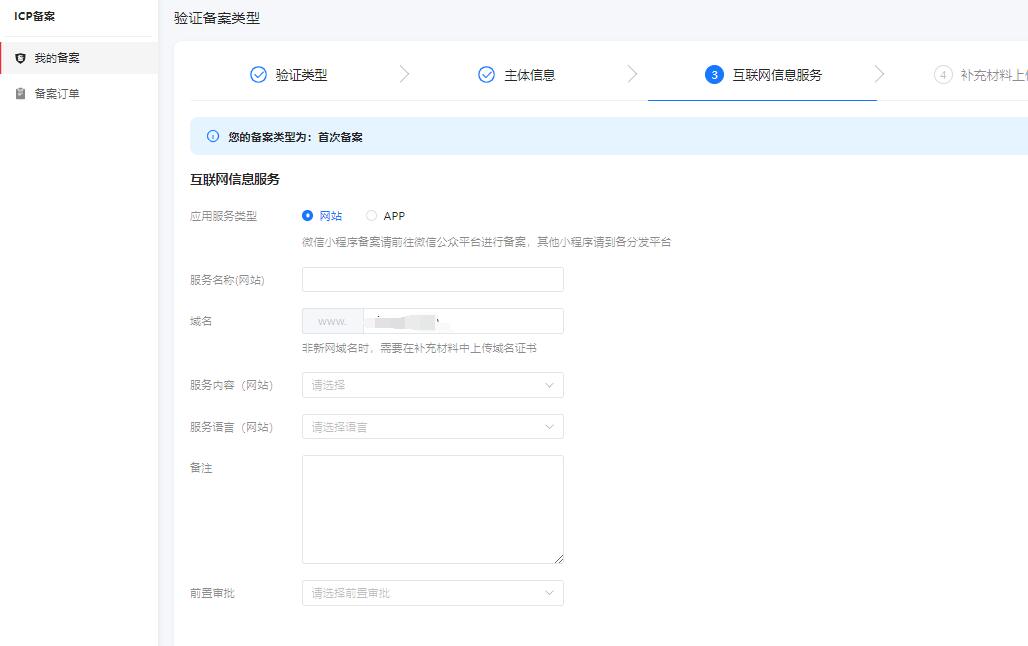Focus the 服务名称(网站) input field
This screenshot has width=1028, height=646.
(433, 279)
